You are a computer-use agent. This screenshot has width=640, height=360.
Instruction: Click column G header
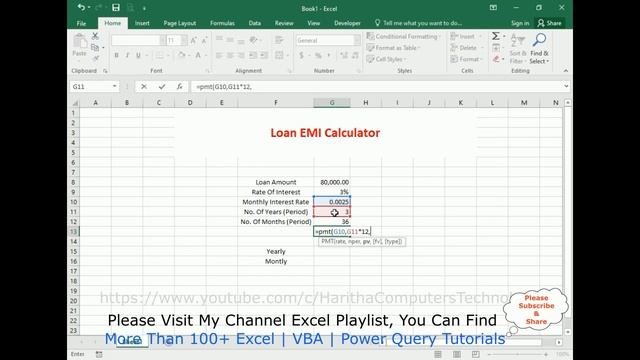pos(332,102)
